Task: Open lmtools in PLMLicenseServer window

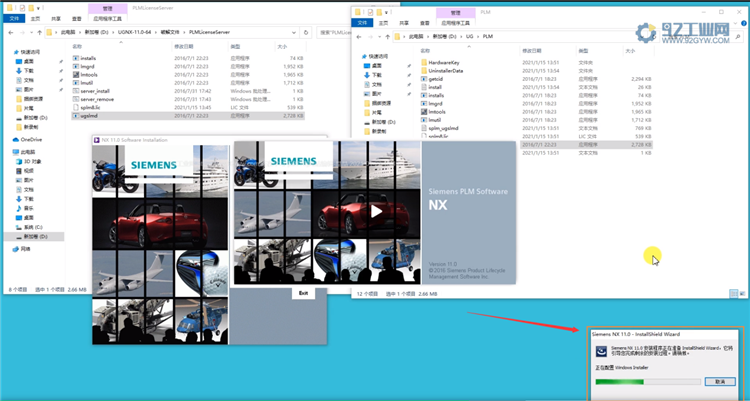Action: click(x=88, y=75)
